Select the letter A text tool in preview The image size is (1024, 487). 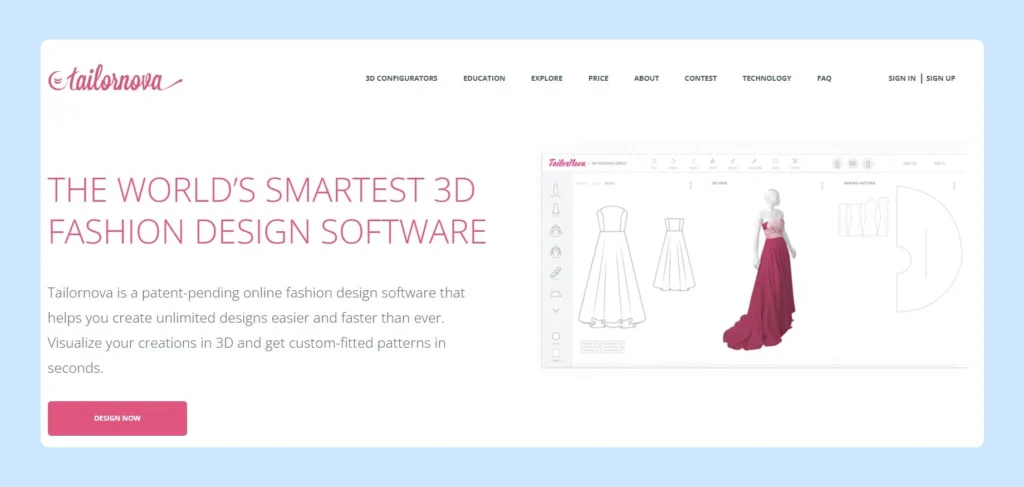click(712, 161)
